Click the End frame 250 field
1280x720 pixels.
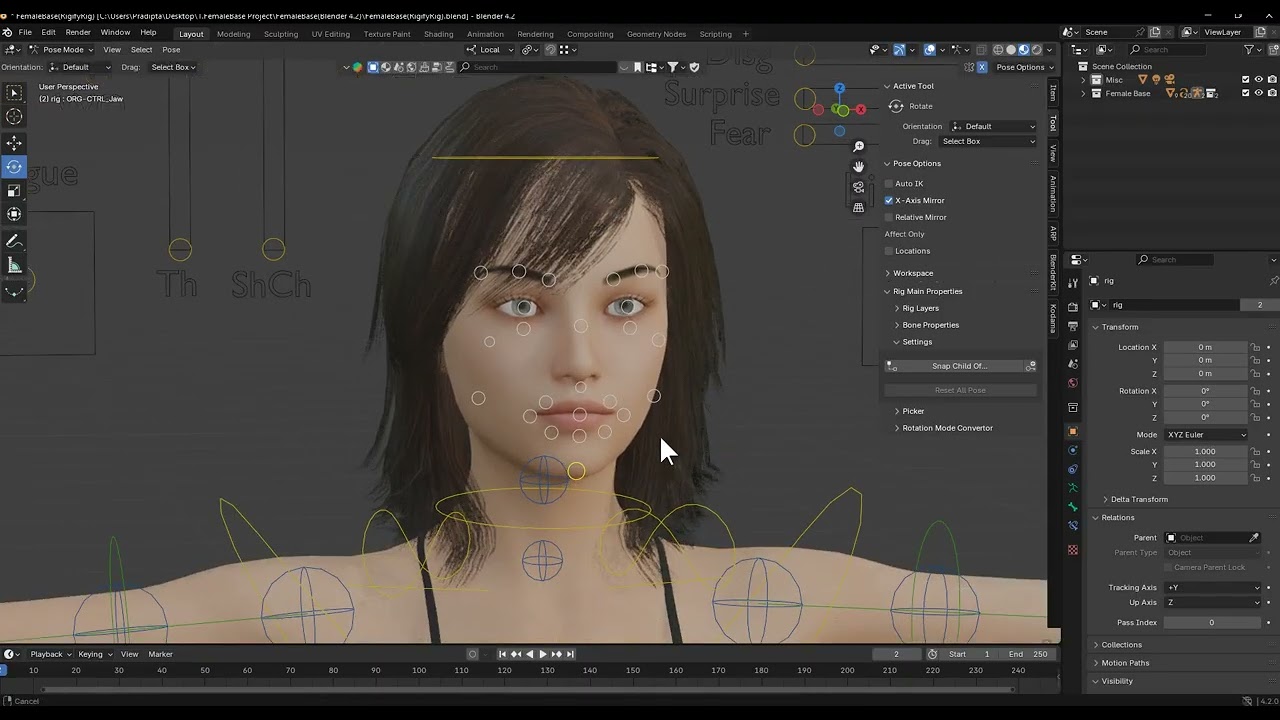click(x=1027, y=654)
